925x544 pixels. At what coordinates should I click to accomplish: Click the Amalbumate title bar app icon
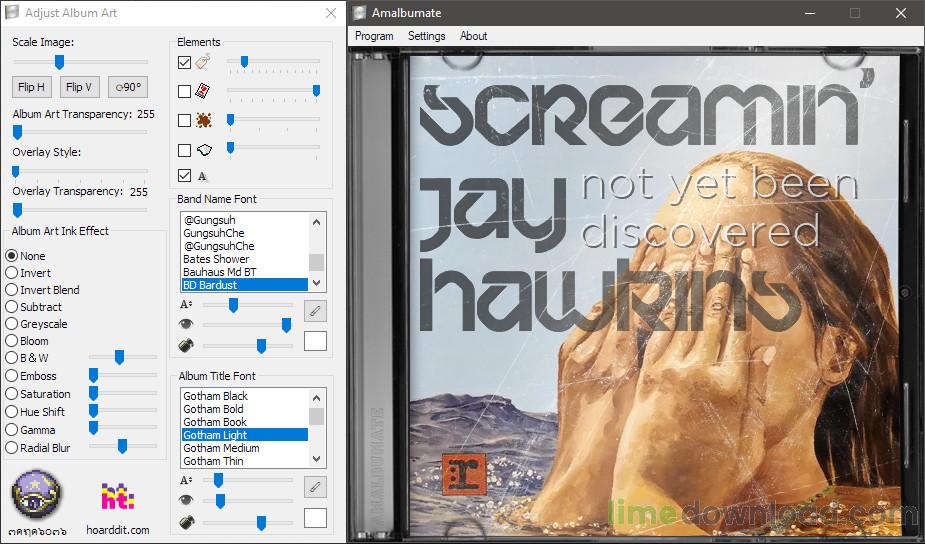click(359, 12)
